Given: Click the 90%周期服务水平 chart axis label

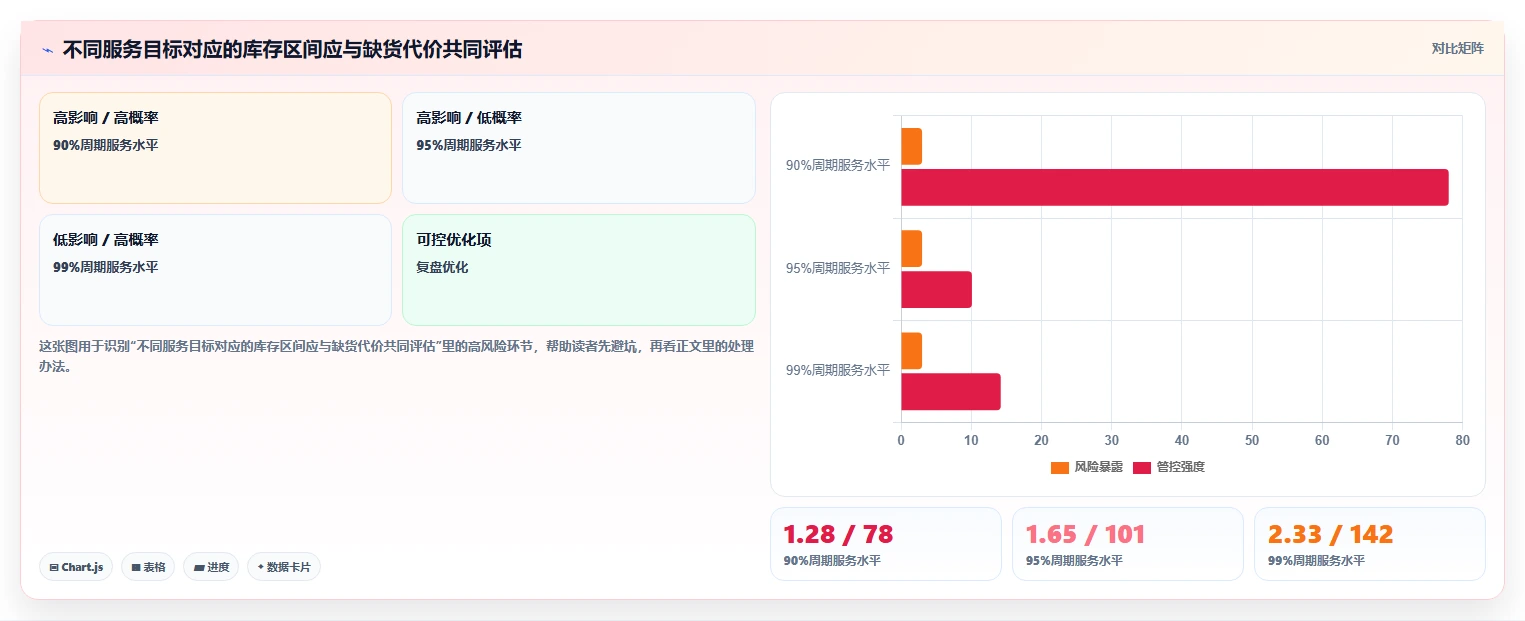Looking at the screenshot, I should click(837, 166).
